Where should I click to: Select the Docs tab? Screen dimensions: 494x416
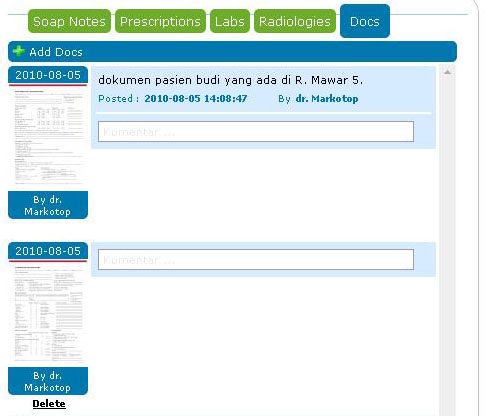(365, 21)
